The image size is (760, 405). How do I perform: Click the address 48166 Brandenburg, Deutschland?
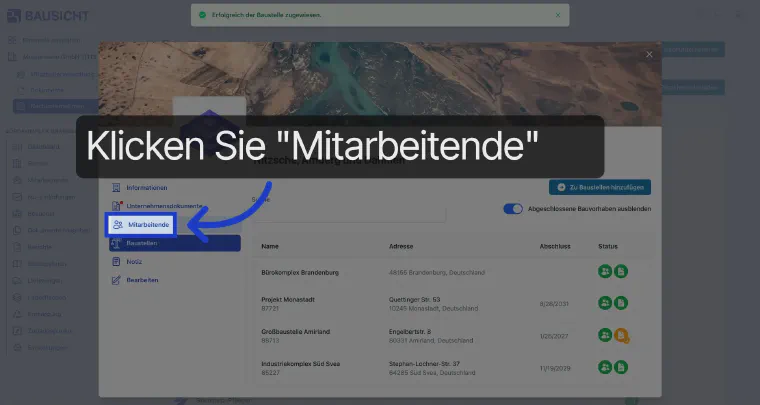(437, 272)
